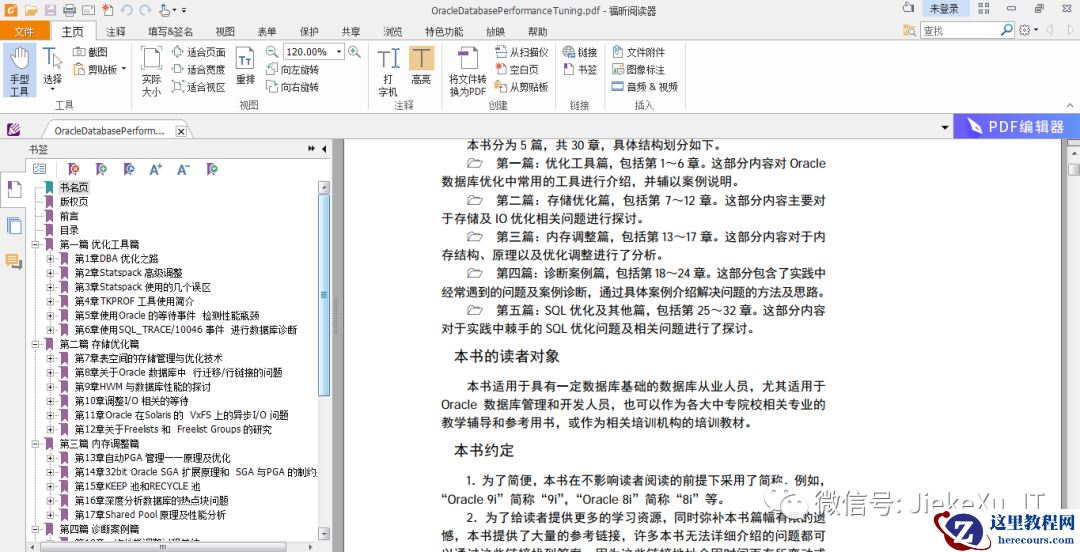Decrease bookmark font size with A-
Screen dimensions: 1080x552
pyautogui.click(x=183, y=169)
